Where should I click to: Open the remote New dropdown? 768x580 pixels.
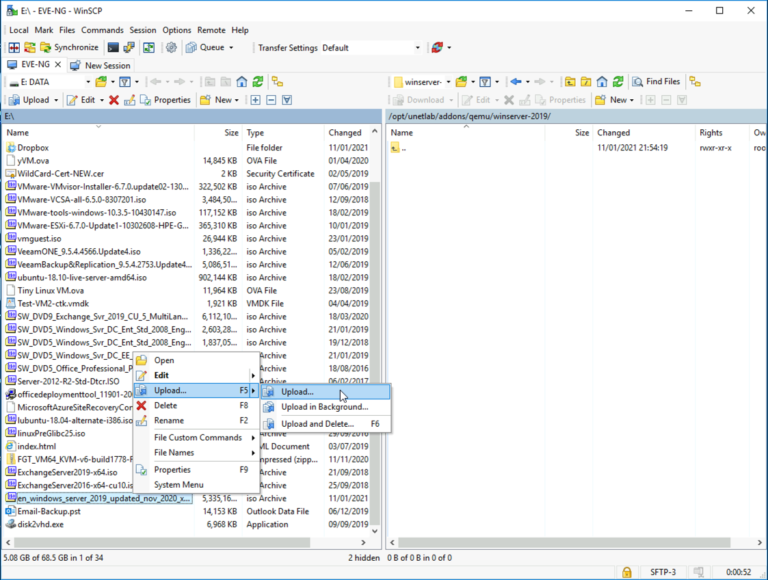631,100
